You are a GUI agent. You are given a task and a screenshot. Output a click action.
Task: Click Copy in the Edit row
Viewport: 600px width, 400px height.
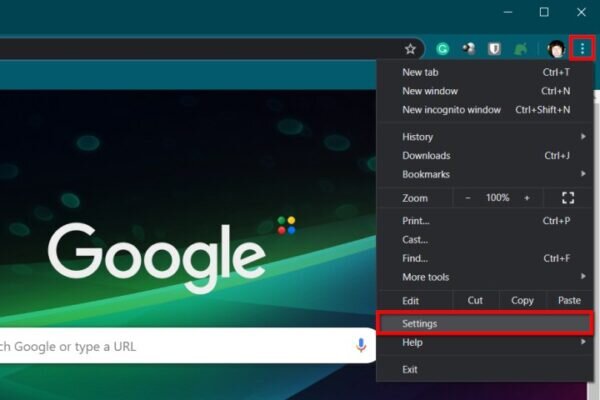(x=522, y=300)
